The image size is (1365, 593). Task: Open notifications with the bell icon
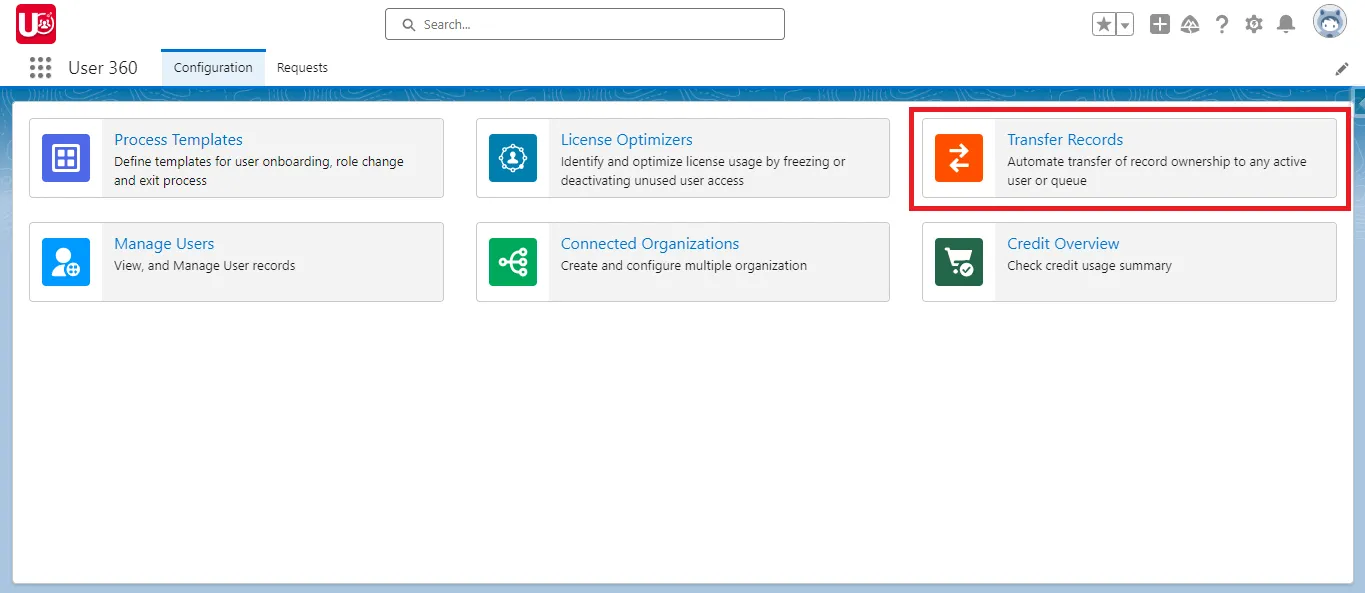coord(1286,23)
